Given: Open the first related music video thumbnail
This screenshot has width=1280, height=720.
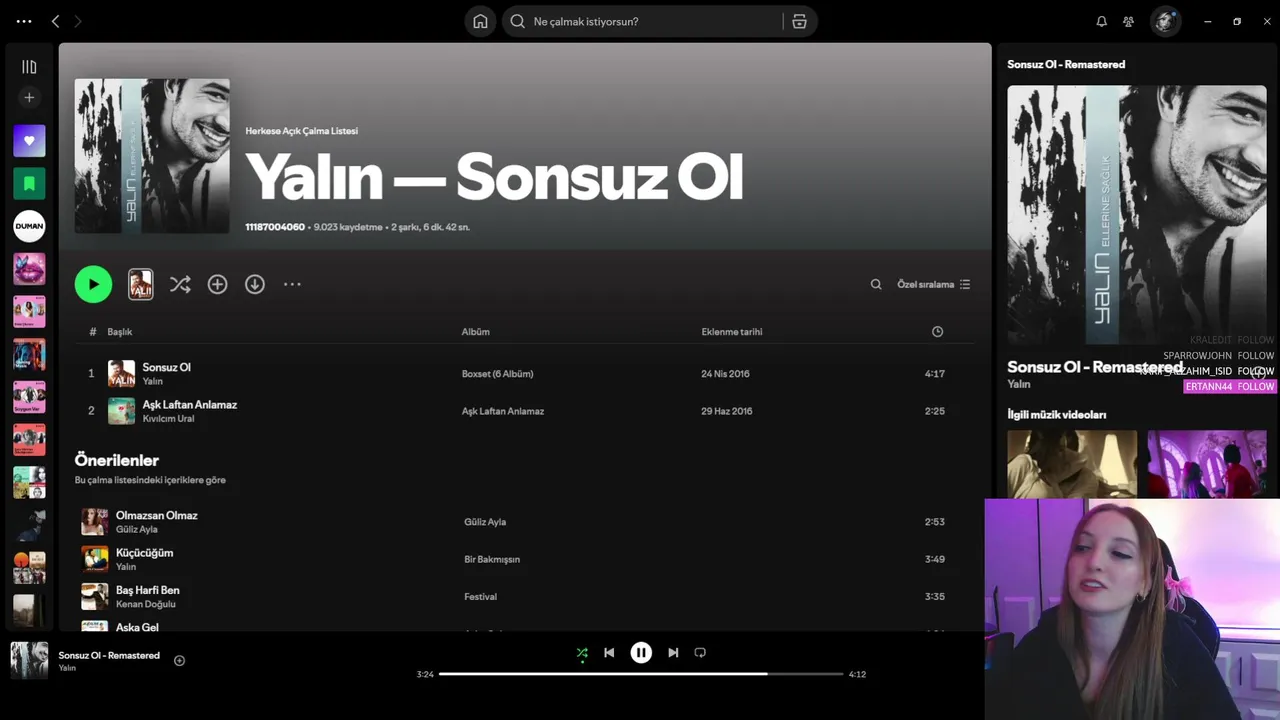Looking at the screenshot, I should (x=1072, y=464).
